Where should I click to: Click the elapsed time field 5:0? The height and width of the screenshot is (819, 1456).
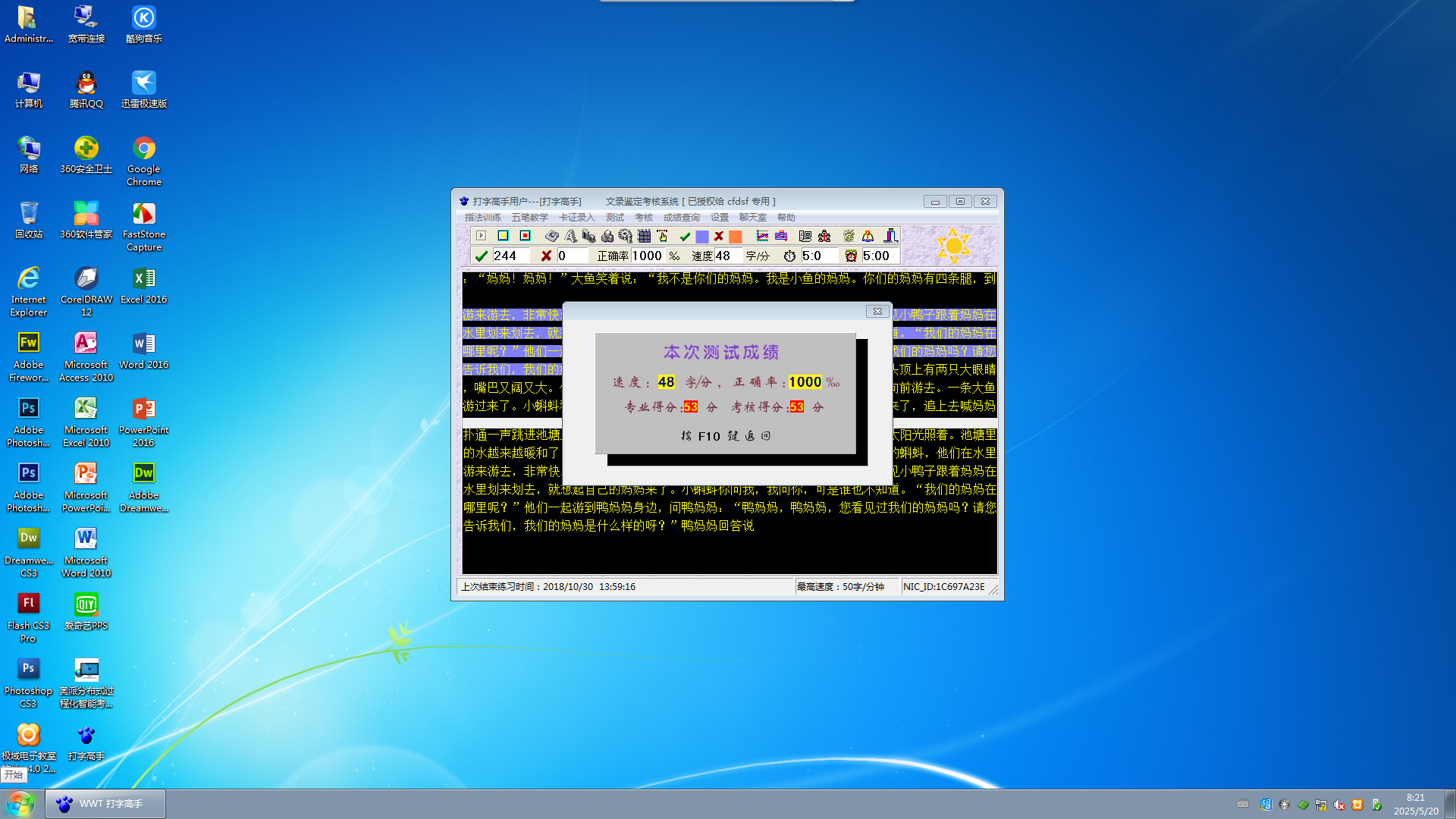[x=819, y=256]
